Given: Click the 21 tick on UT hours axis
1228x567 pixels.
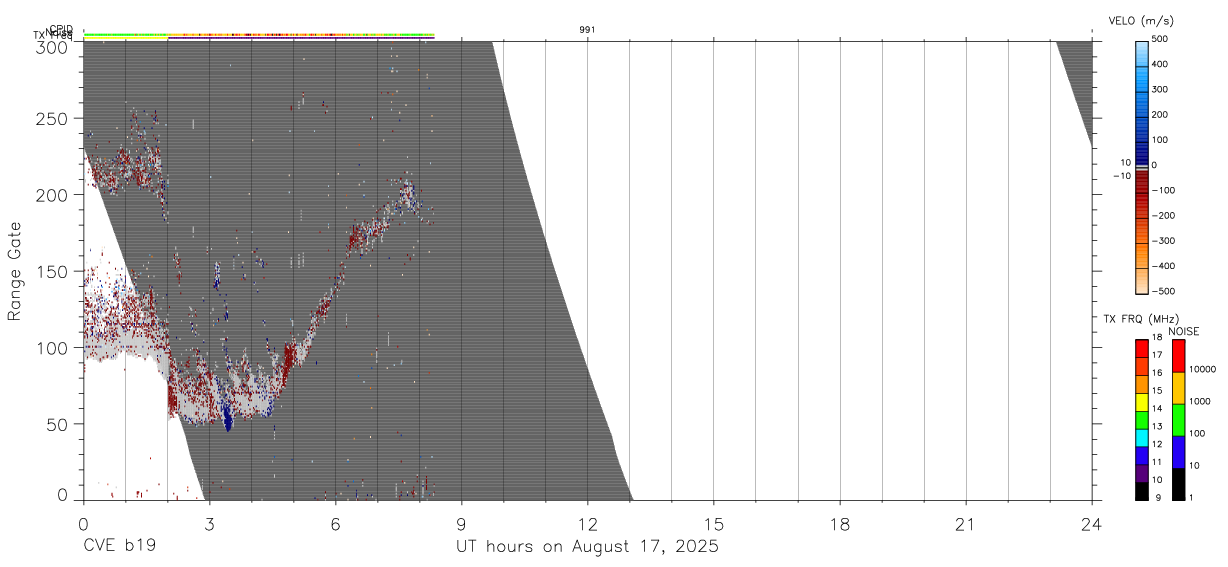Looking at the screenshot, I should click(966, 524).
